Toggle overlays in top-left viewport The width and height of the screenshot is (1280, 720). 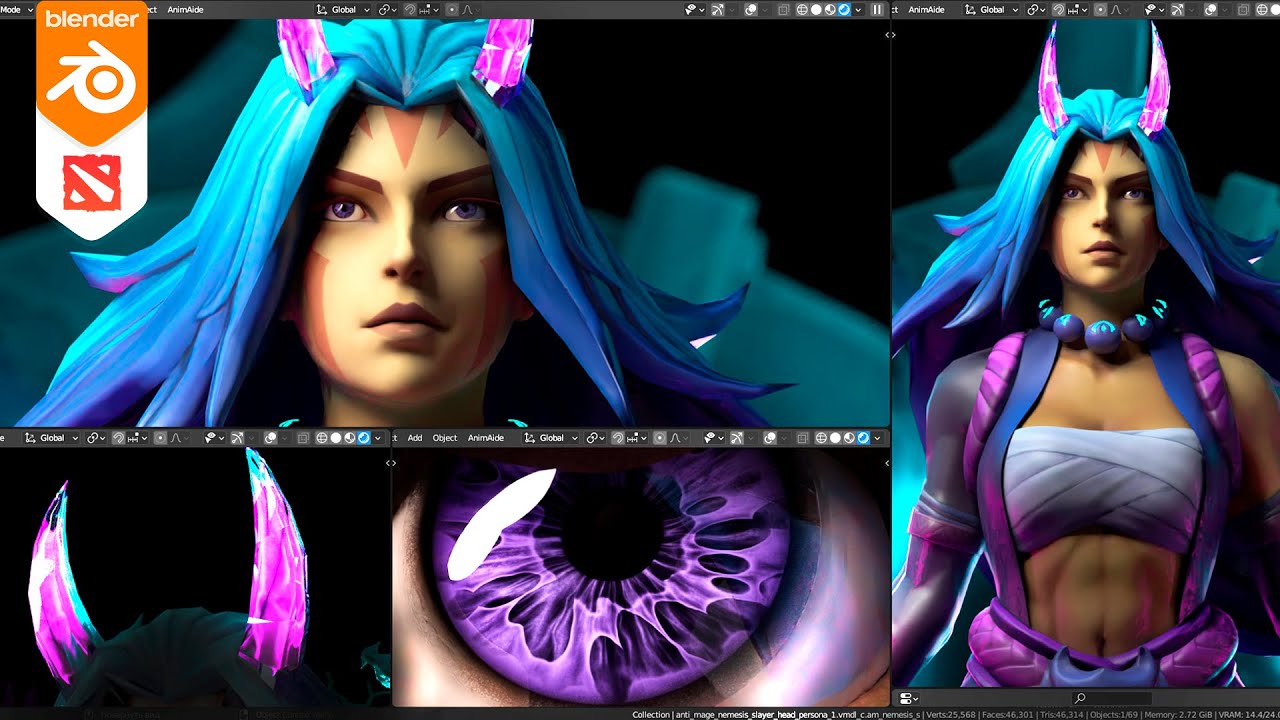(751, 9)
